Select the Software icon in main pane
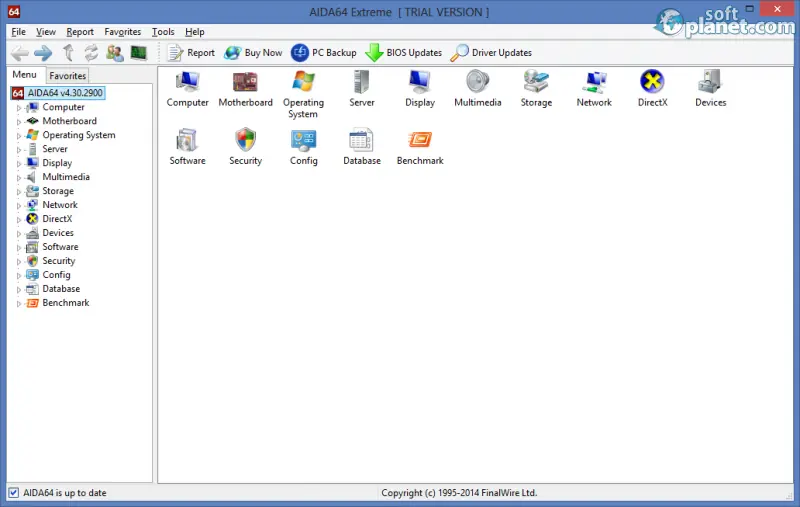800x507 pixels. [x=187, y=140]
